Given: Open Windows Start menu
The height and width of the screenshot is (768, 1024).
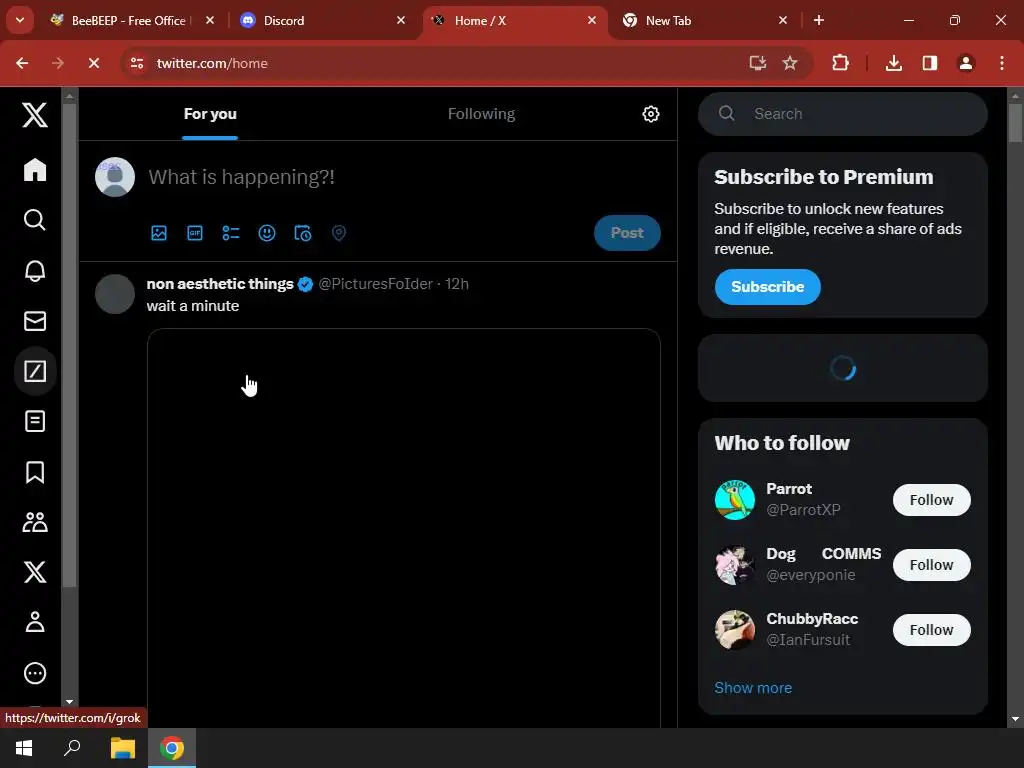Looking at the screenshot, I should point(24,748).
